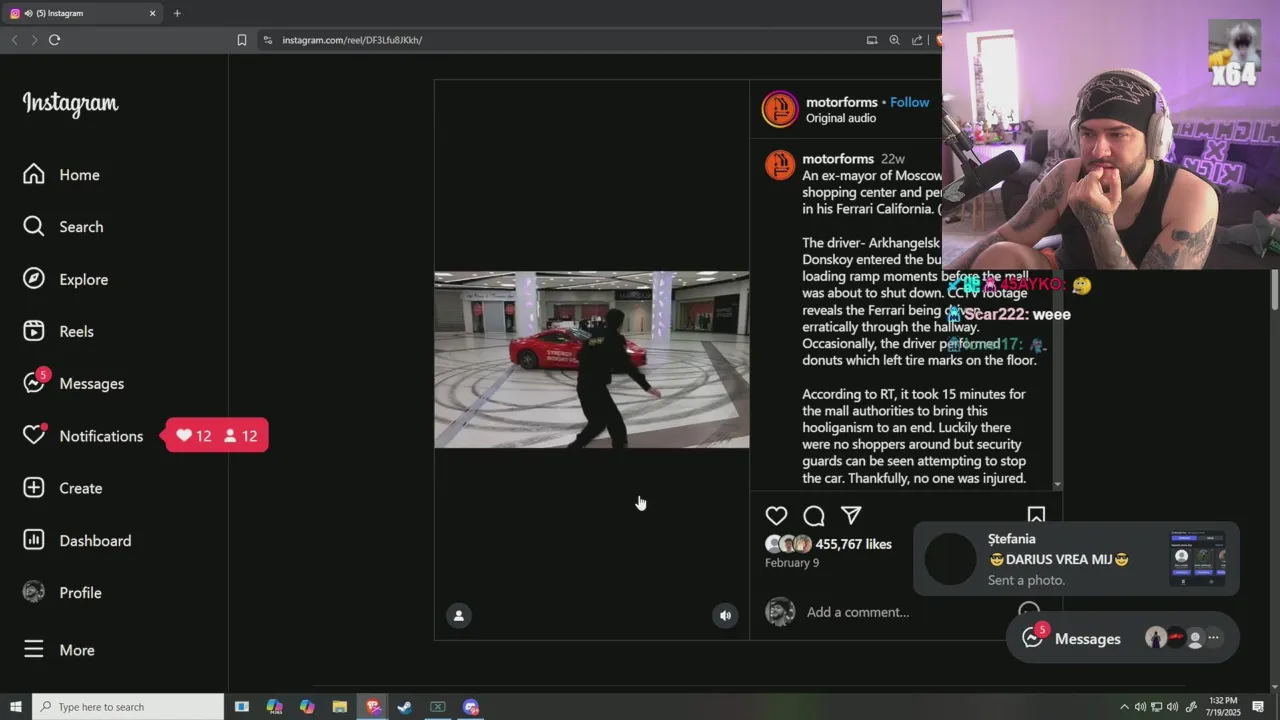Viewport: 1280px width, 720px height.
Task: Expand the More hamburger menu
Action: point(34,650)
